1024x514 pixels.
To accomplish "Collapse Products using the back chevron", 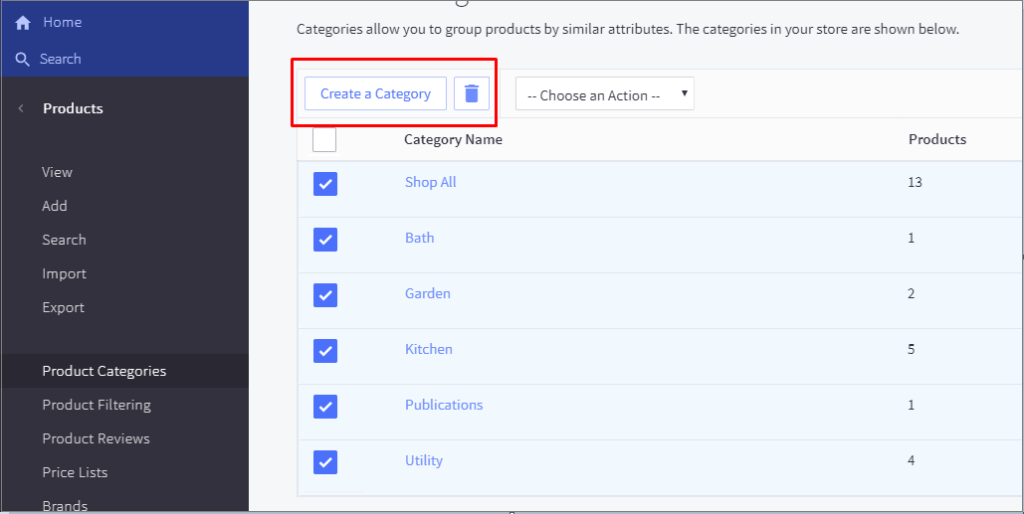I will 21,109.
